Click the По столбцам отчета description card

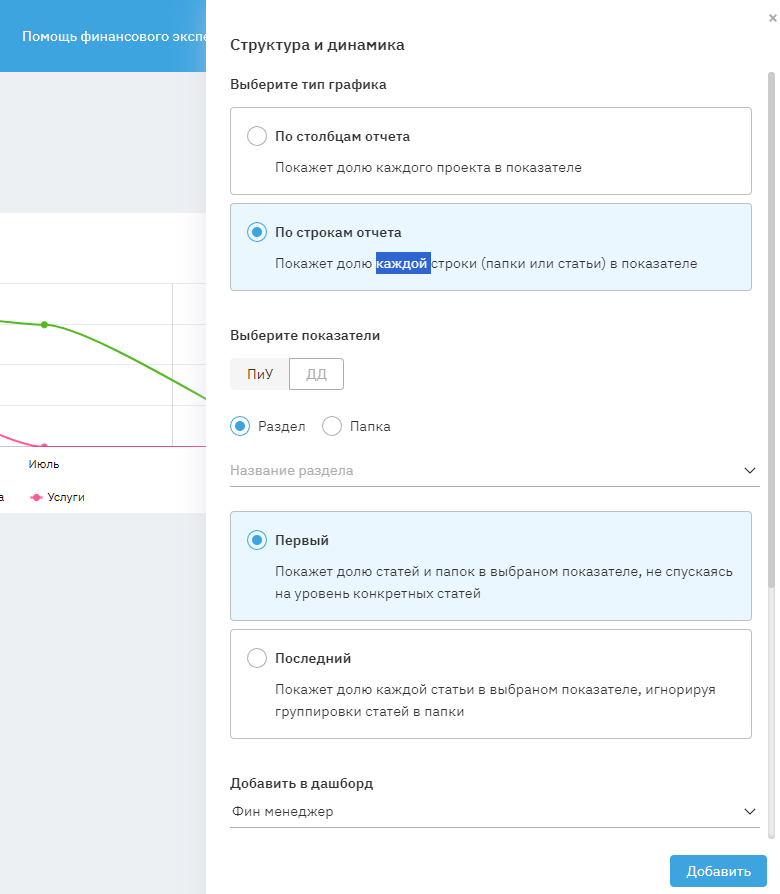coord(490,168)
